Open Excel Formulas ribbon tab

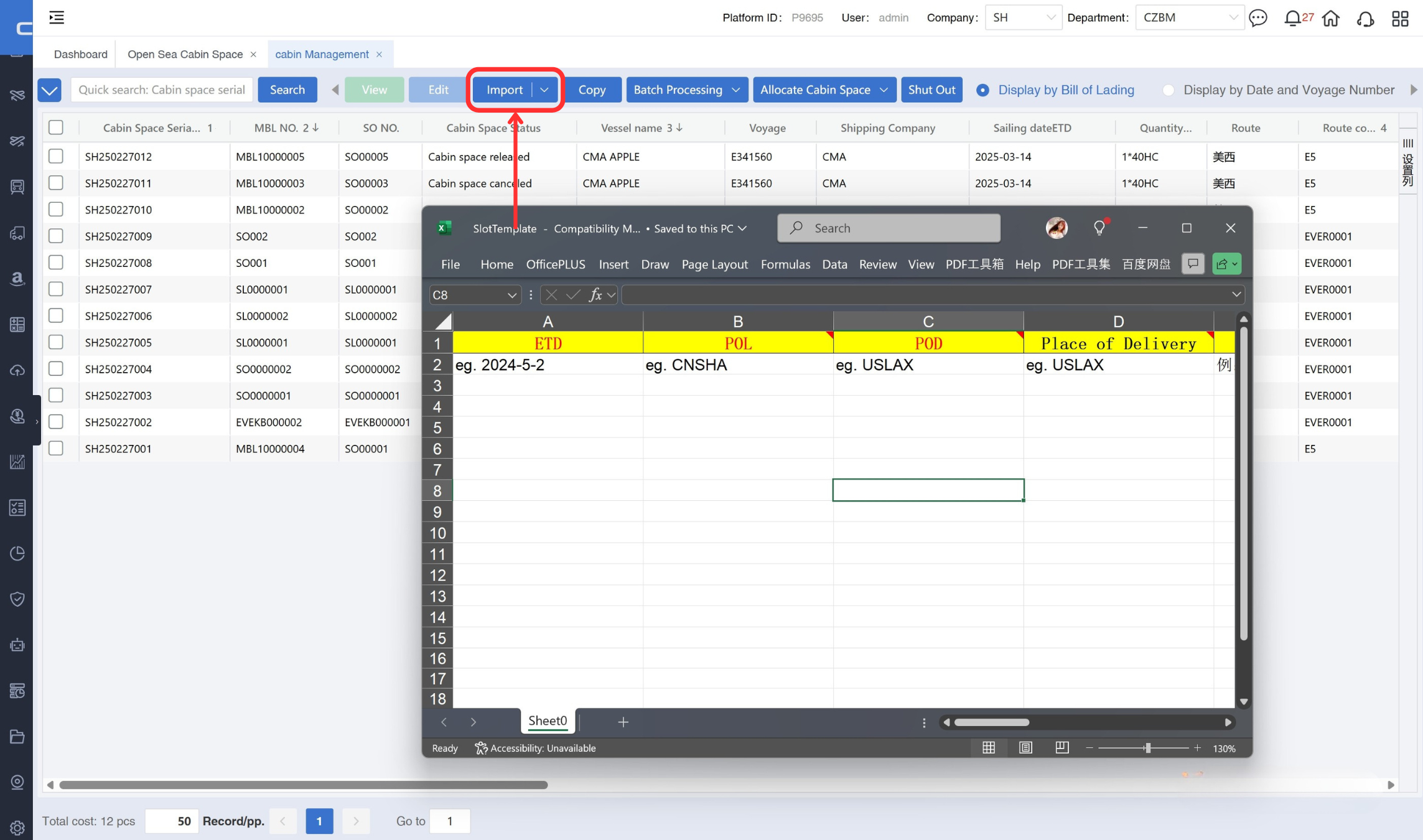[x=785, y=264]
